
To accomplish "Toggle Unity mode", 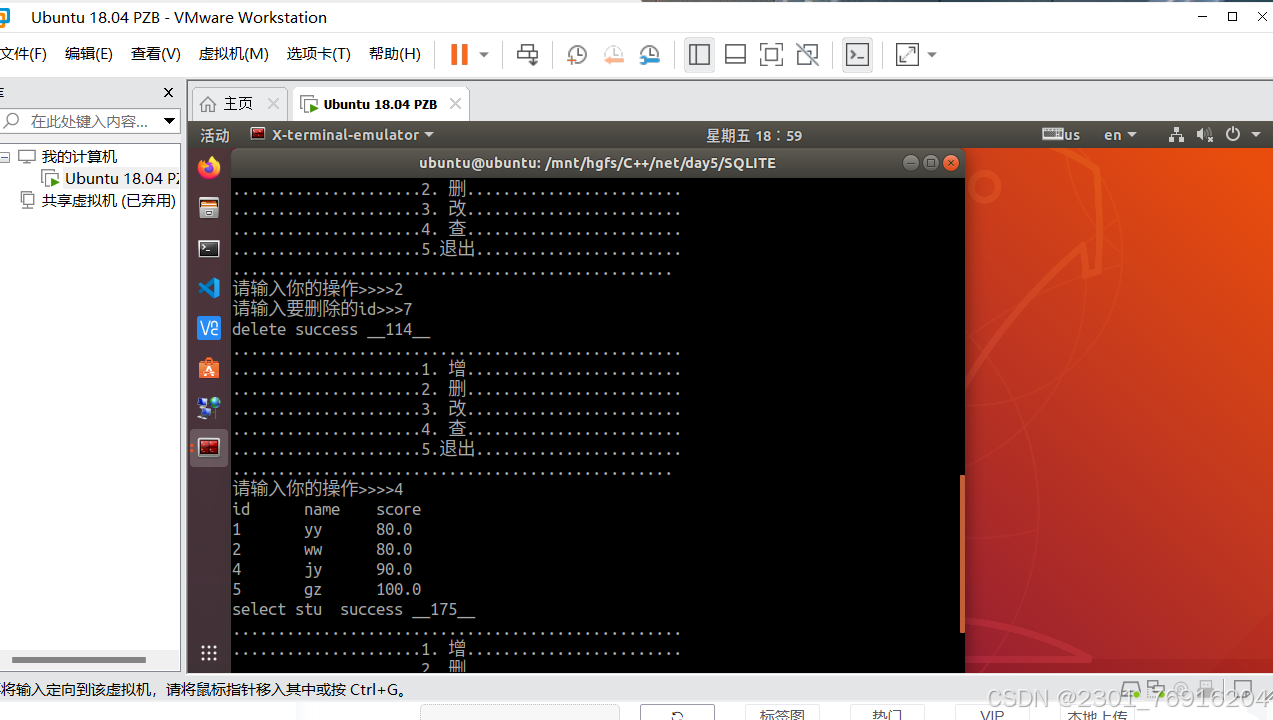I will [807, 55].
